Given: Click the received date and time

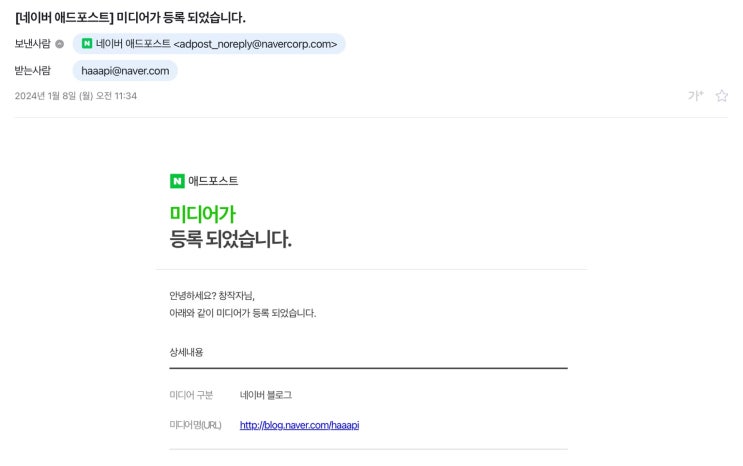Looking at the screenshot, I should (76, 96).
